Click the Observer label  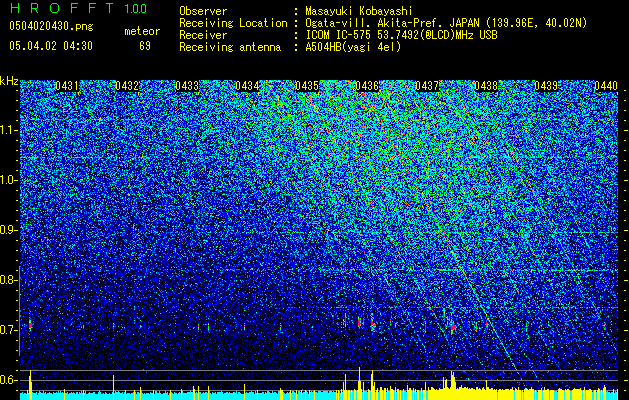pos(203,11)
